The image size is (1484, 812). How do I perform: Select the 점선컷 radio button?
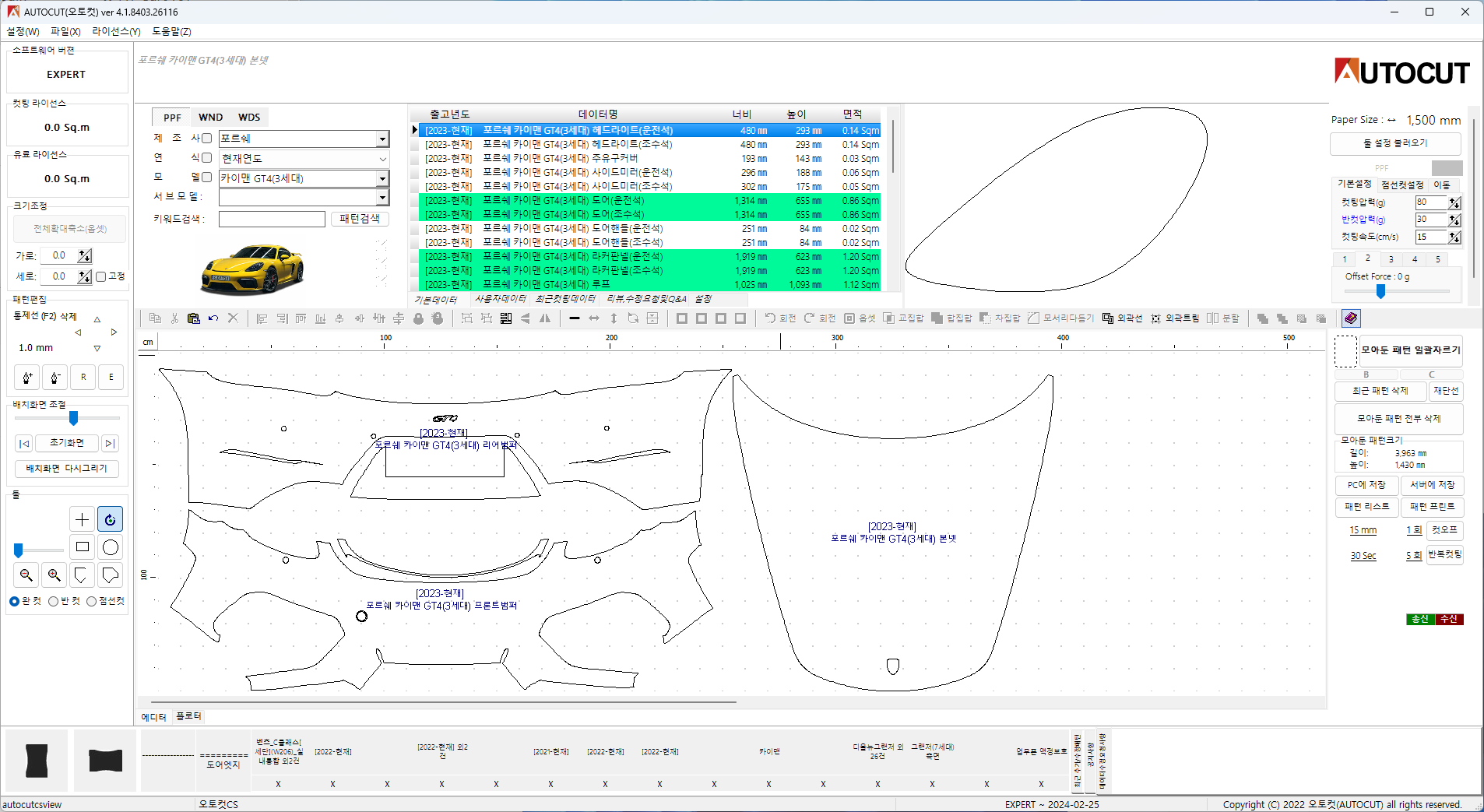pyautogui.click(x=91, y=601)
